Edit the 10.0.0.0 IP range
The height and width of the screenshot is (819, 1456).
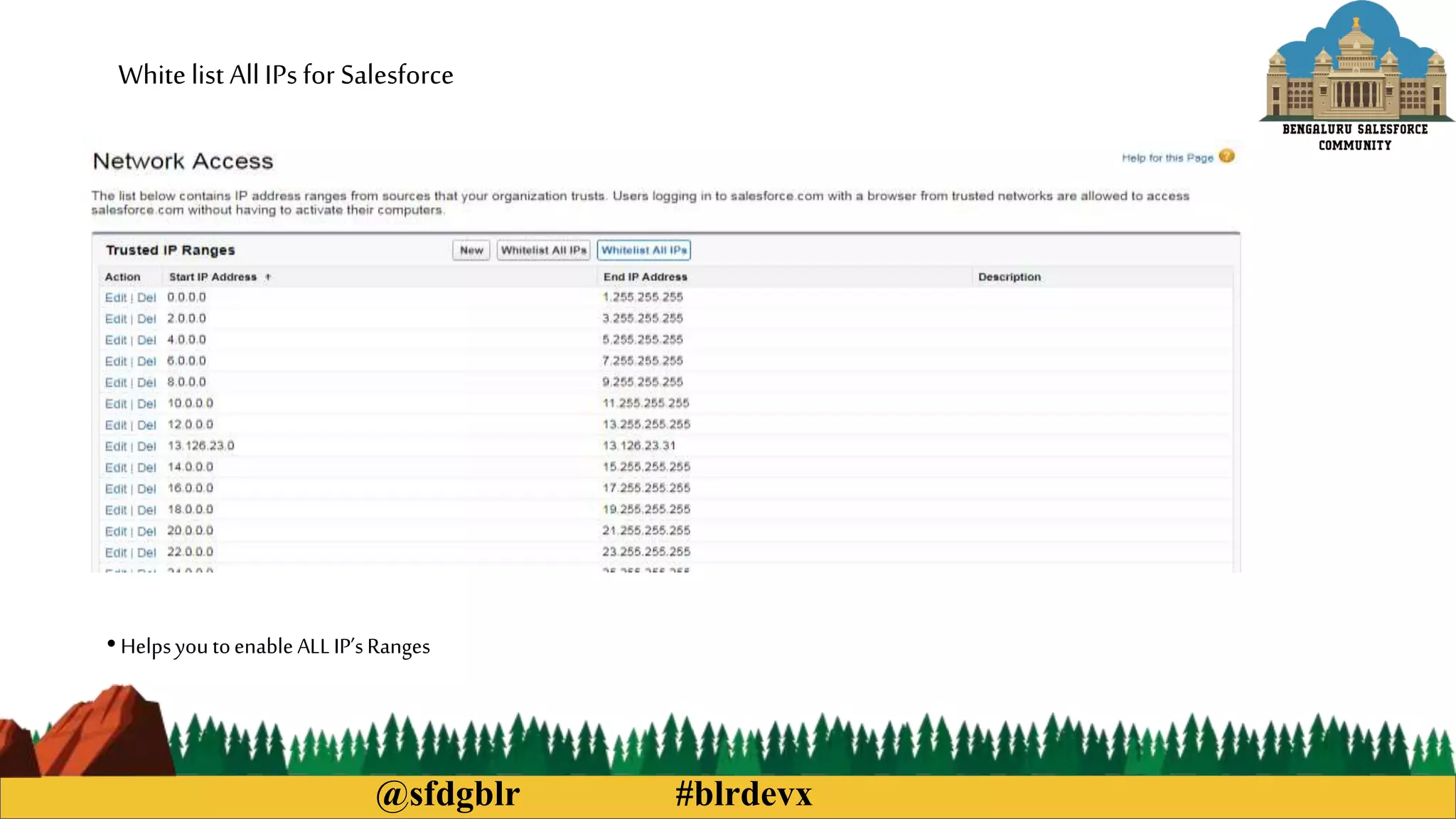[116, 405]
